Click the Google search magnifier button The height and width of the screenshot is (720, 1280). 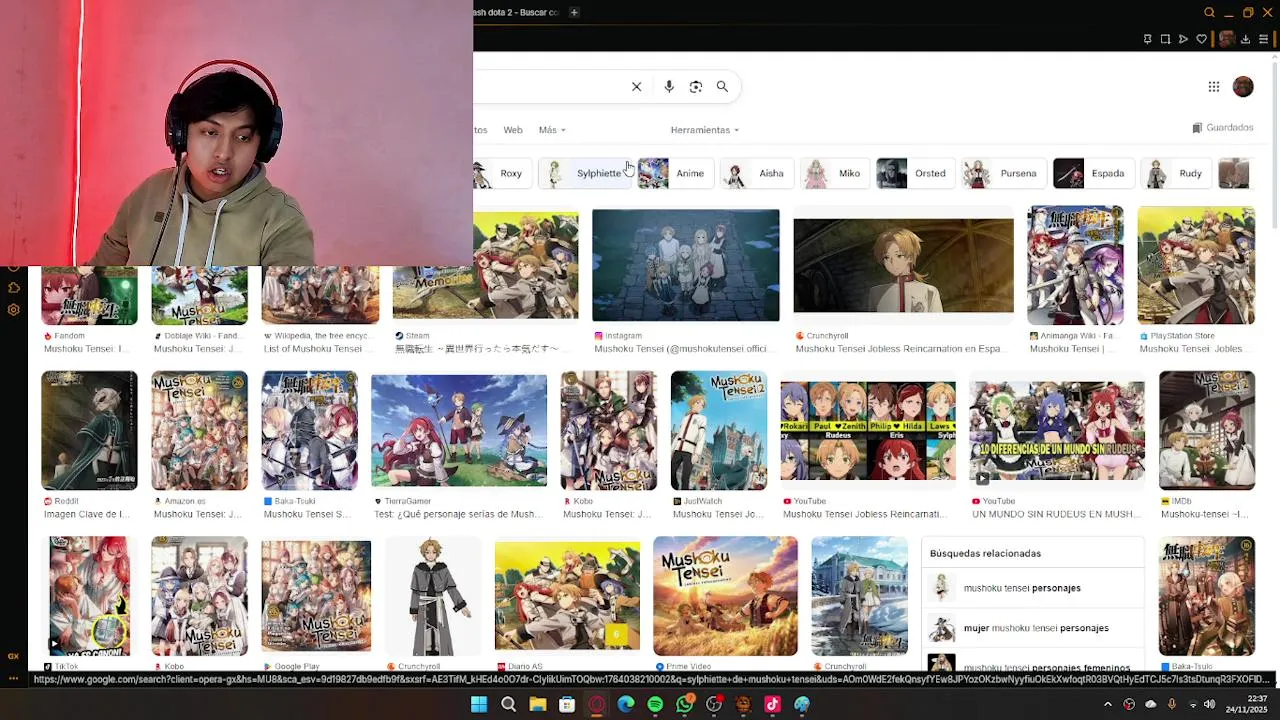click(x=722, y=87)
